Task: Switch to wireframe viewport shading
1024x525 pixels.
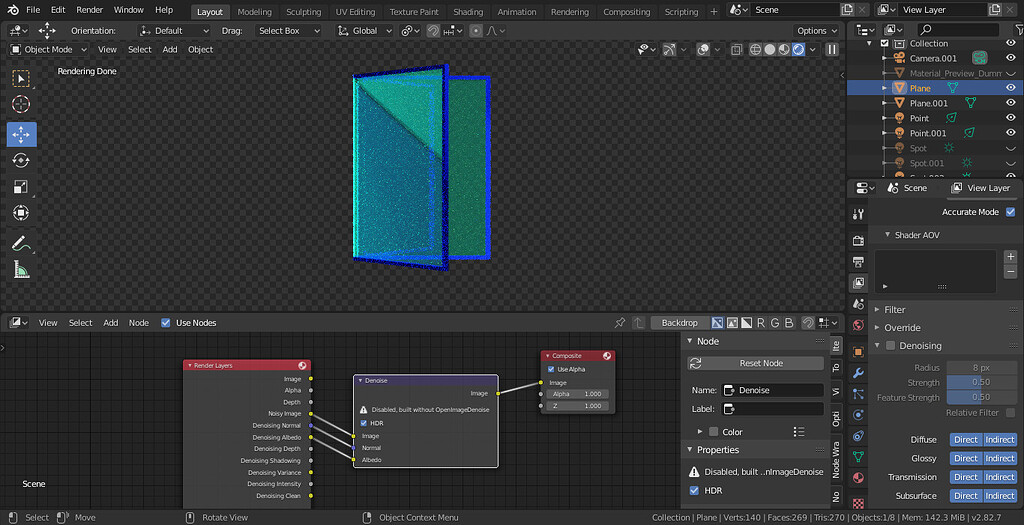Action: click(756, 50)
